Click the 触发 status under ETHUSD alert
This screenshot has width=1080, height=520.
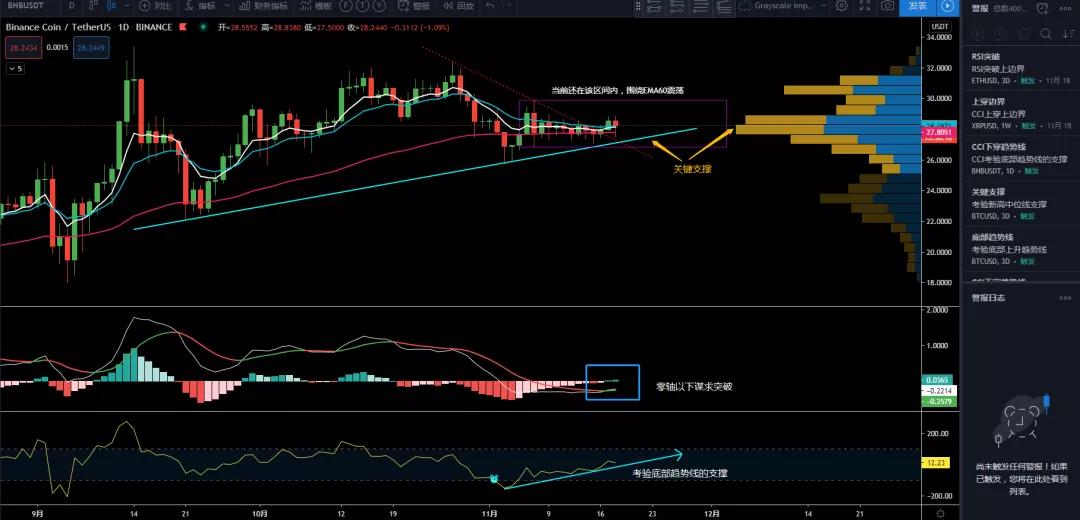(x=1028, y=81)
